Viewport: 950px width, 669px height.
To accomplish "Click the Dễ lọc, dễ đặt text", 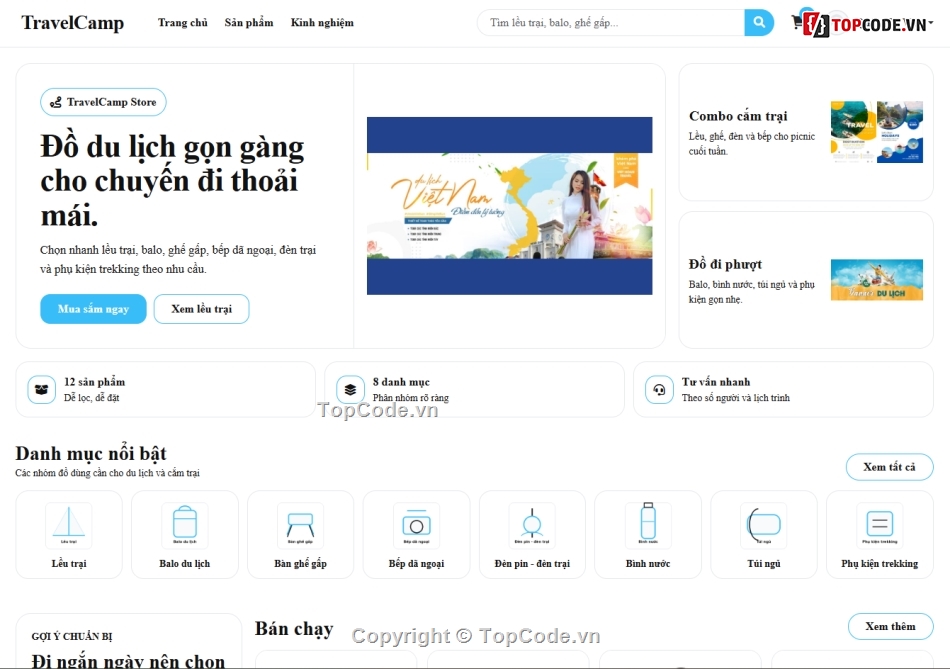I will click(91, 398).
